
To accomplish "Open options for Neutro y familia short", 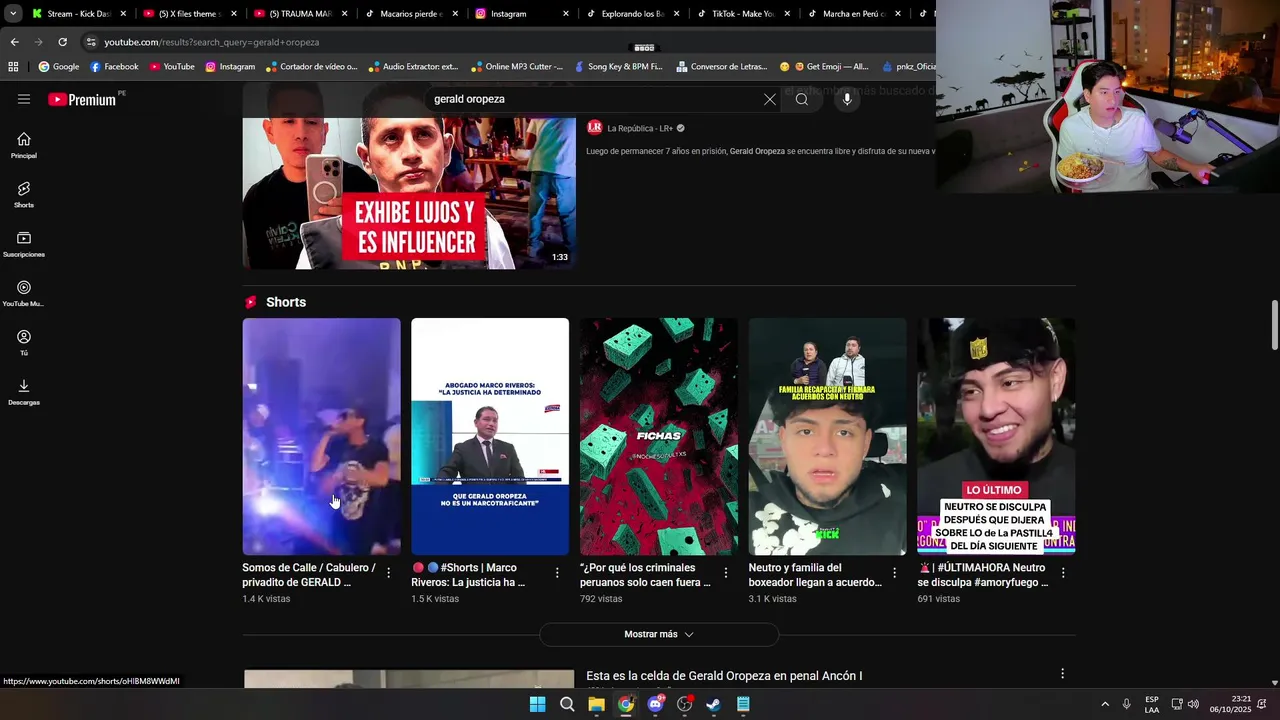I will pos(894,573).
